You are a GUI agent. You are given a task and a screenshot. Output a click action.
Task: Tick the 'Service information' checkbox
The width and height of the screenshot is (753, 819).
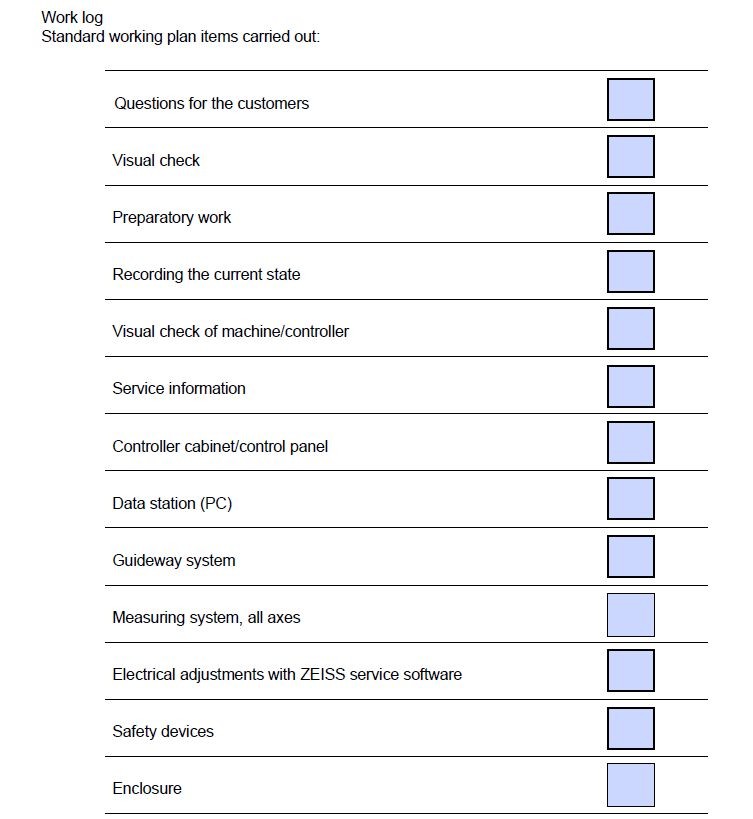630,386
